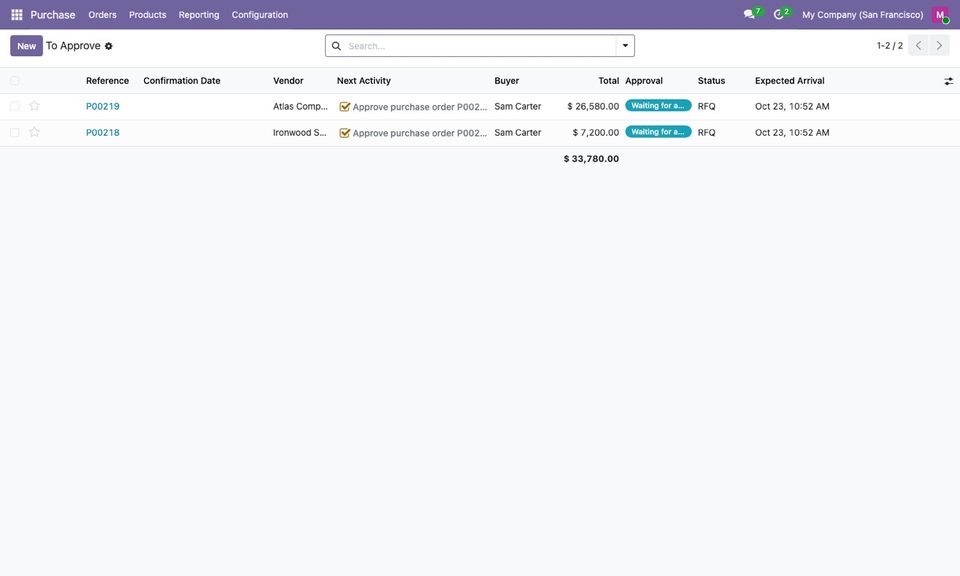
Task: Star purchase order P00219 as favorite
Action: [34, 106]
